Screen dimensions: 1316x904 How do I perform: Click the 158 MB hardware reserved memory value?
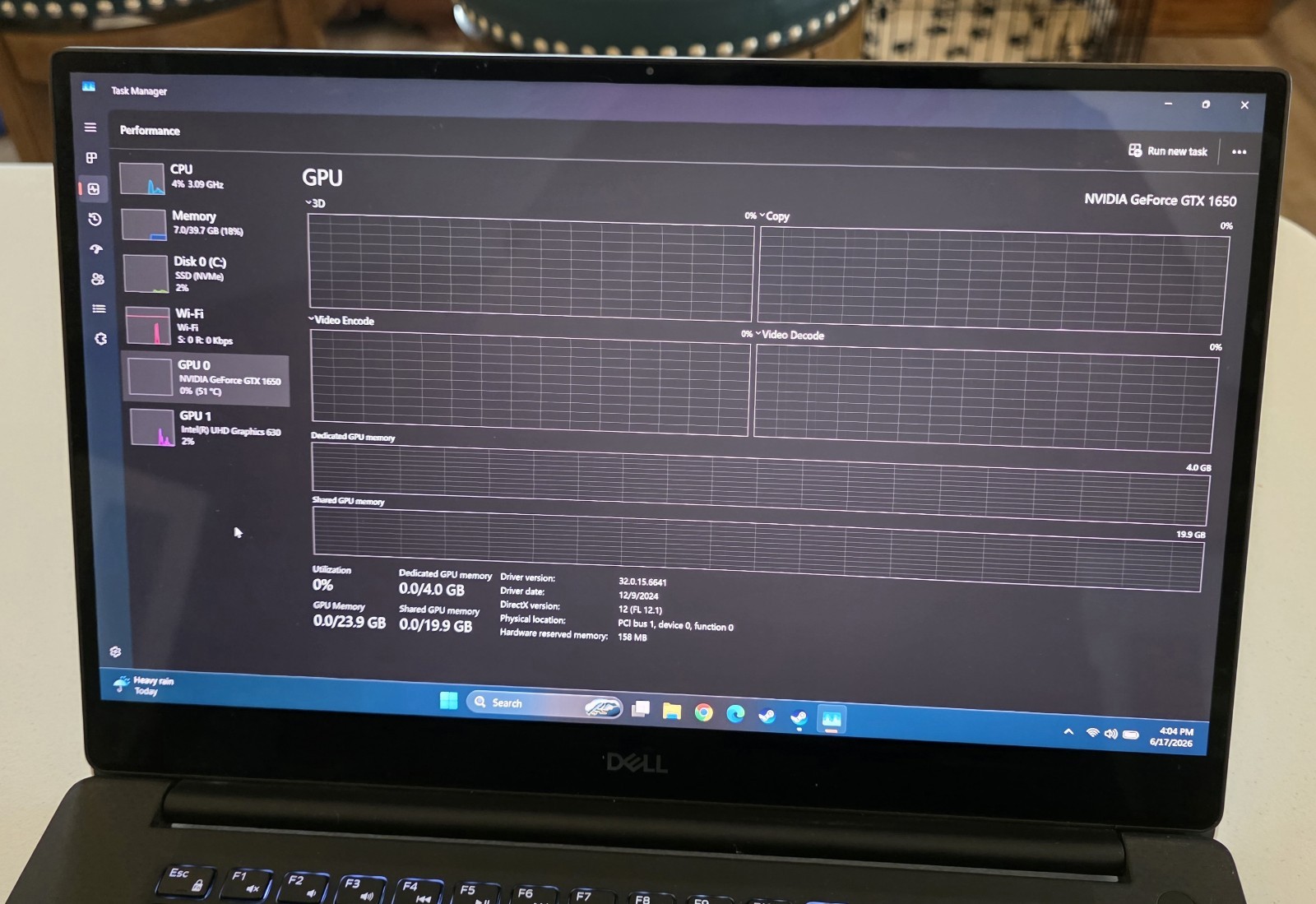point(633,637)
